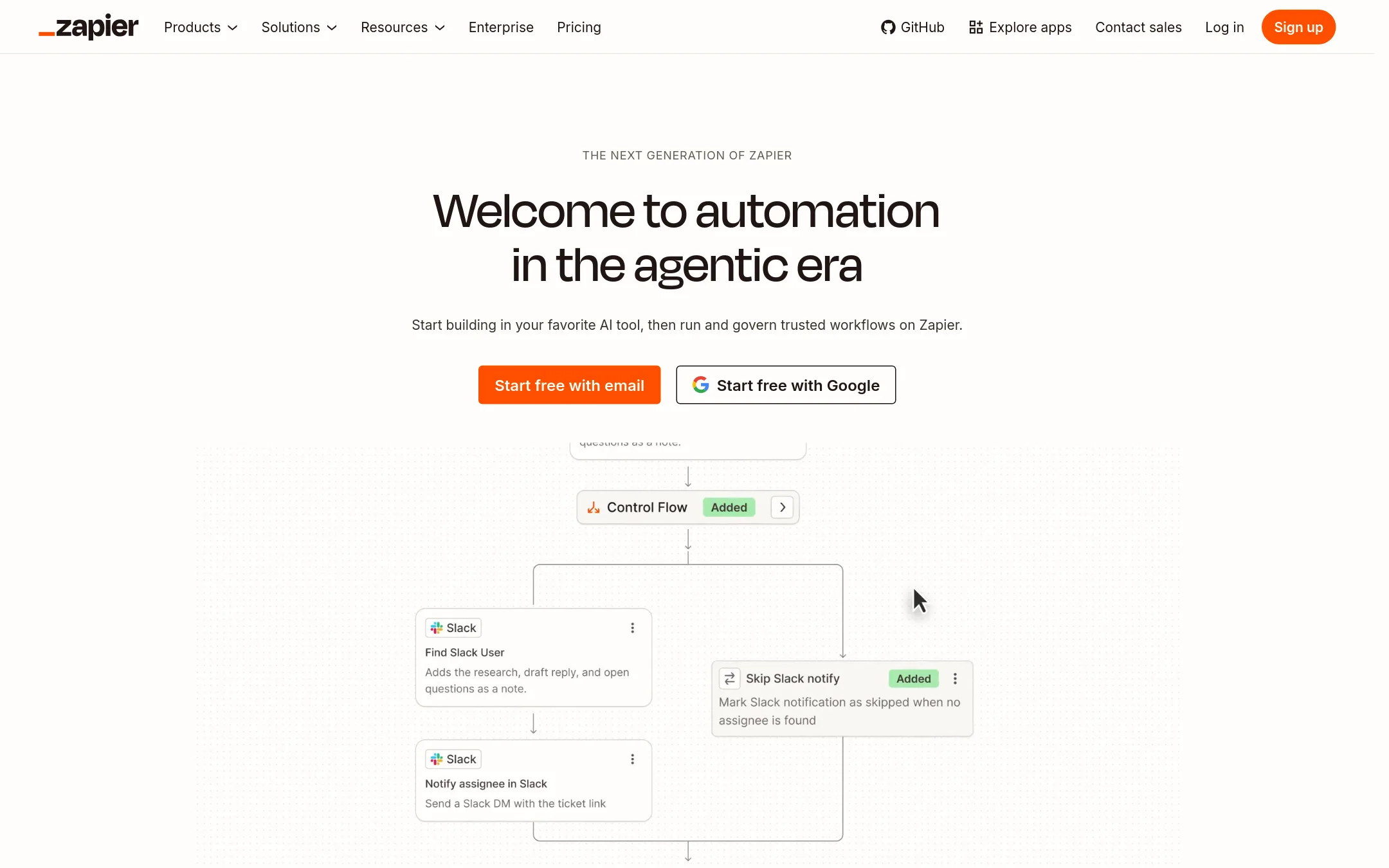
Task: Click the Control Flow branch icon
Action: [594, 507]
